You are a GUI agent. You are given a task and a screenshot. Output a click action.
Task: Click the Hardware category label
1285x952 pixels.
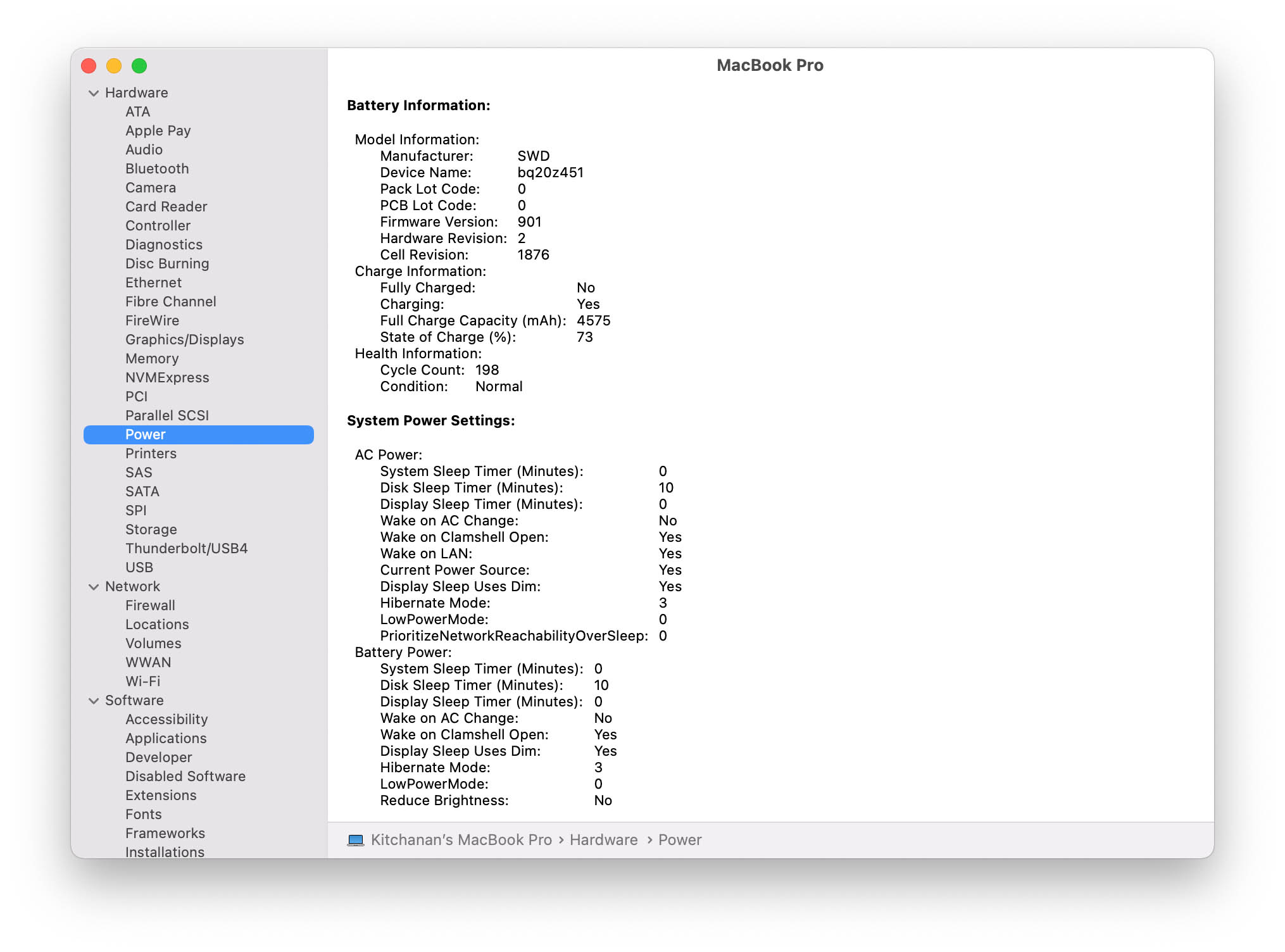(137, 93)
